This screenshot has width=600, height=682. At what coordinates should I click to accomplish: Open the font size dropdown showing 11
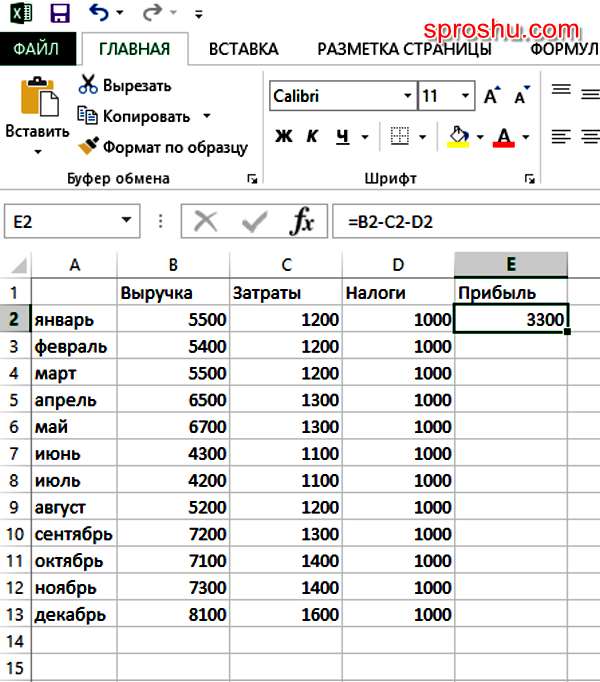pos(465,97)
